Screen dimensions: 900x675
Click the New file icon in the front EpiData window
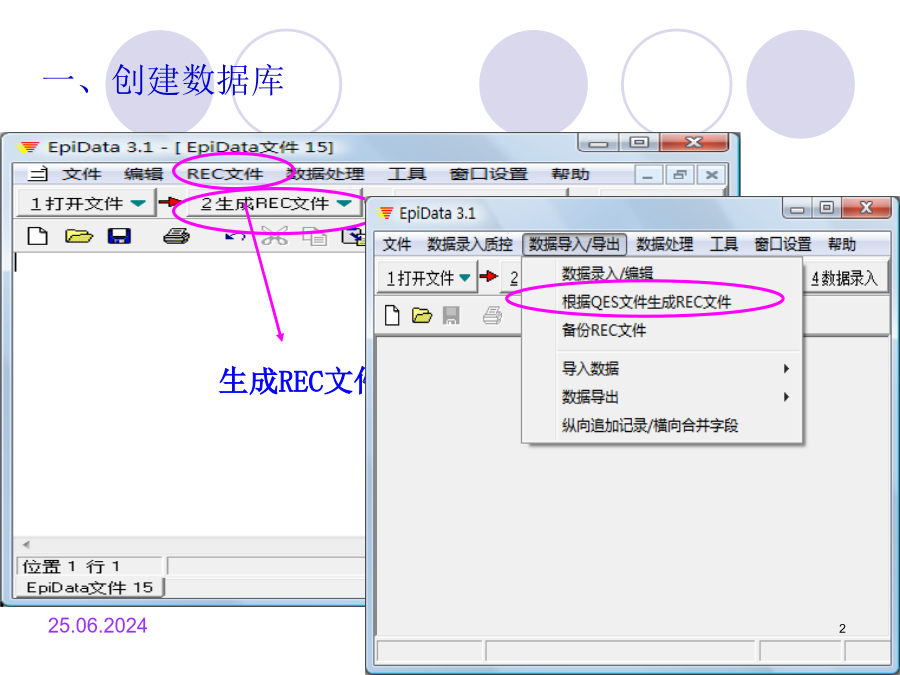pyautogui.click(x=392, y=315)
